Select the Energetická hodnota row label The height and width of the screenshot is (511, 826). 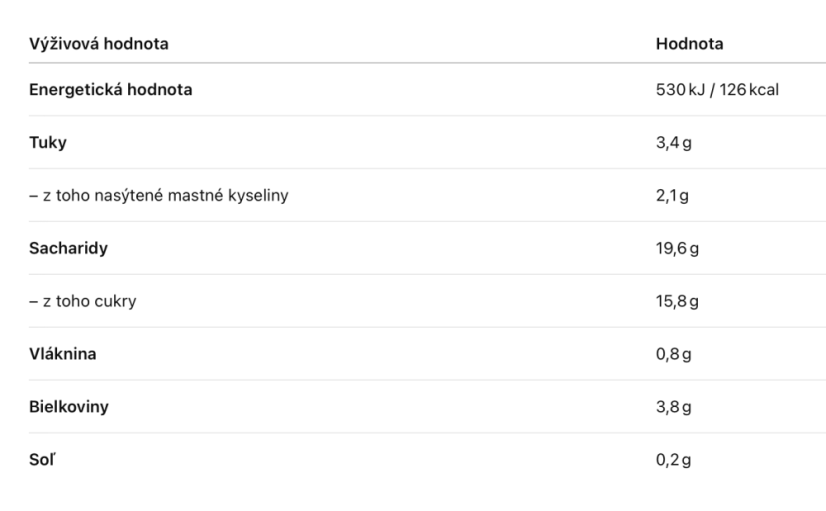click(x=111, y=90)
